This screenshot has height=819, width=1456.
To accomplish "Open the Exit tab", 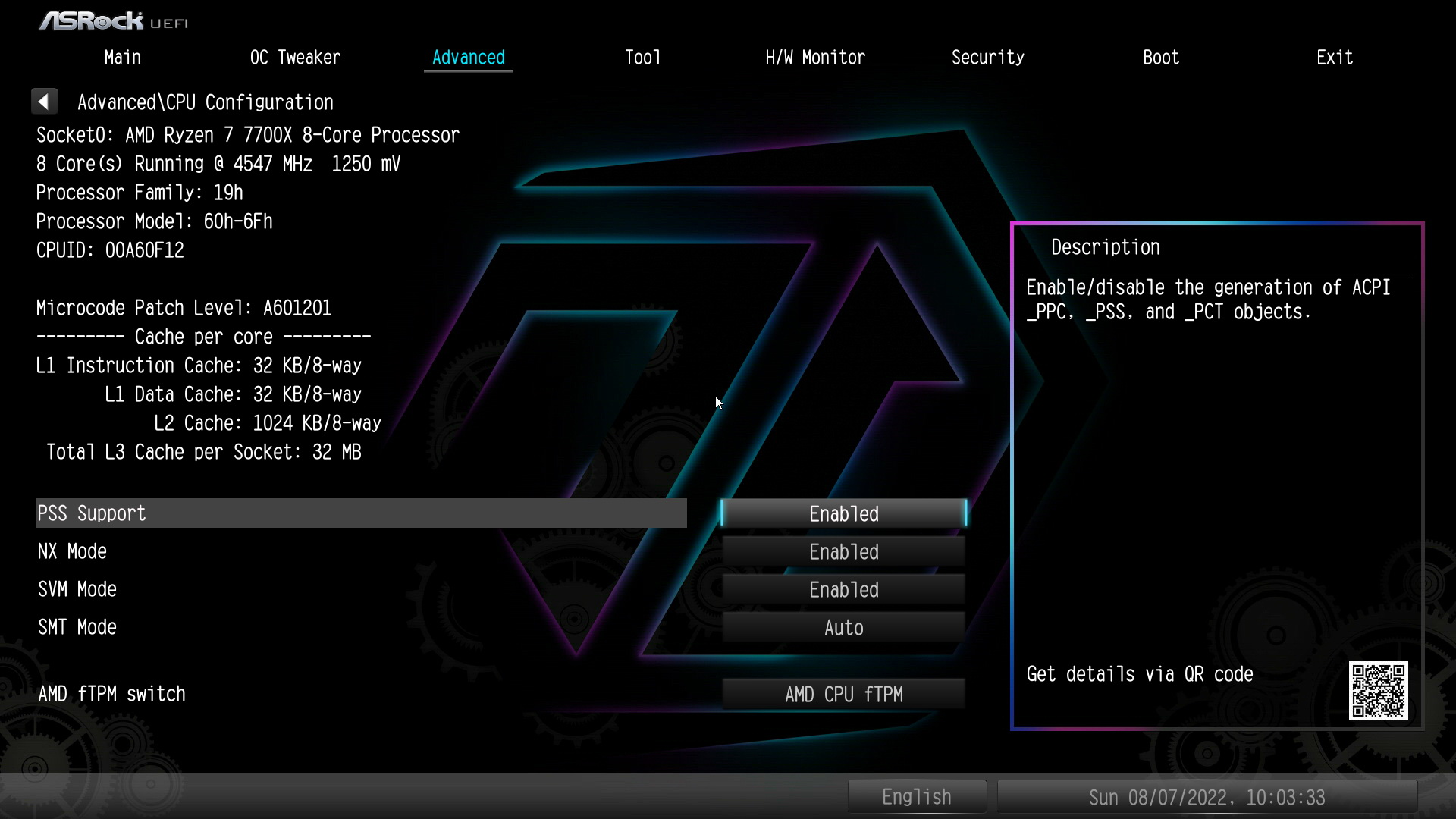I will click(x=1335, y=58).
